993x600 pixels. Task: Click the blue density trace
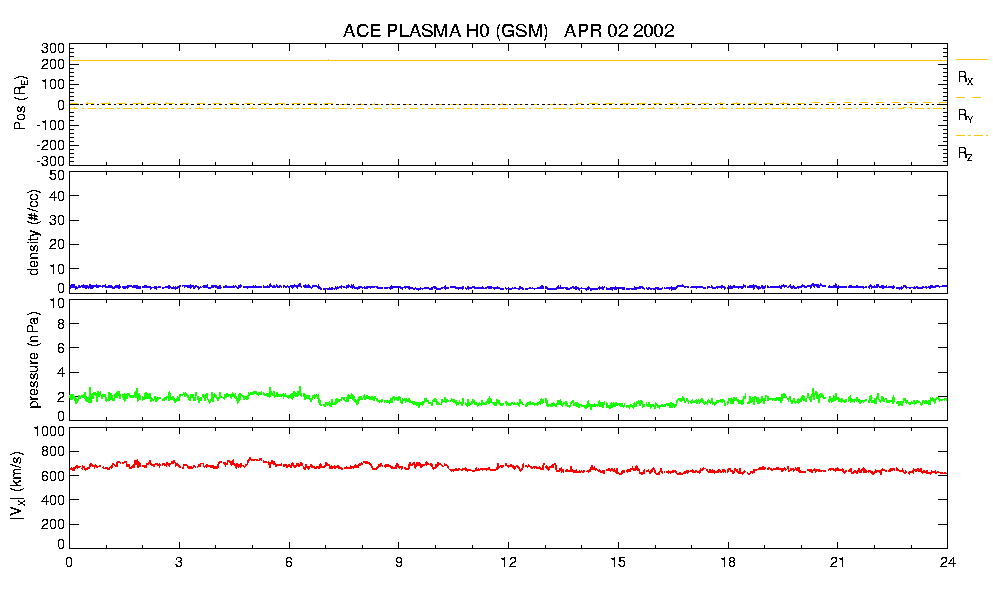[x=500, y=287]
